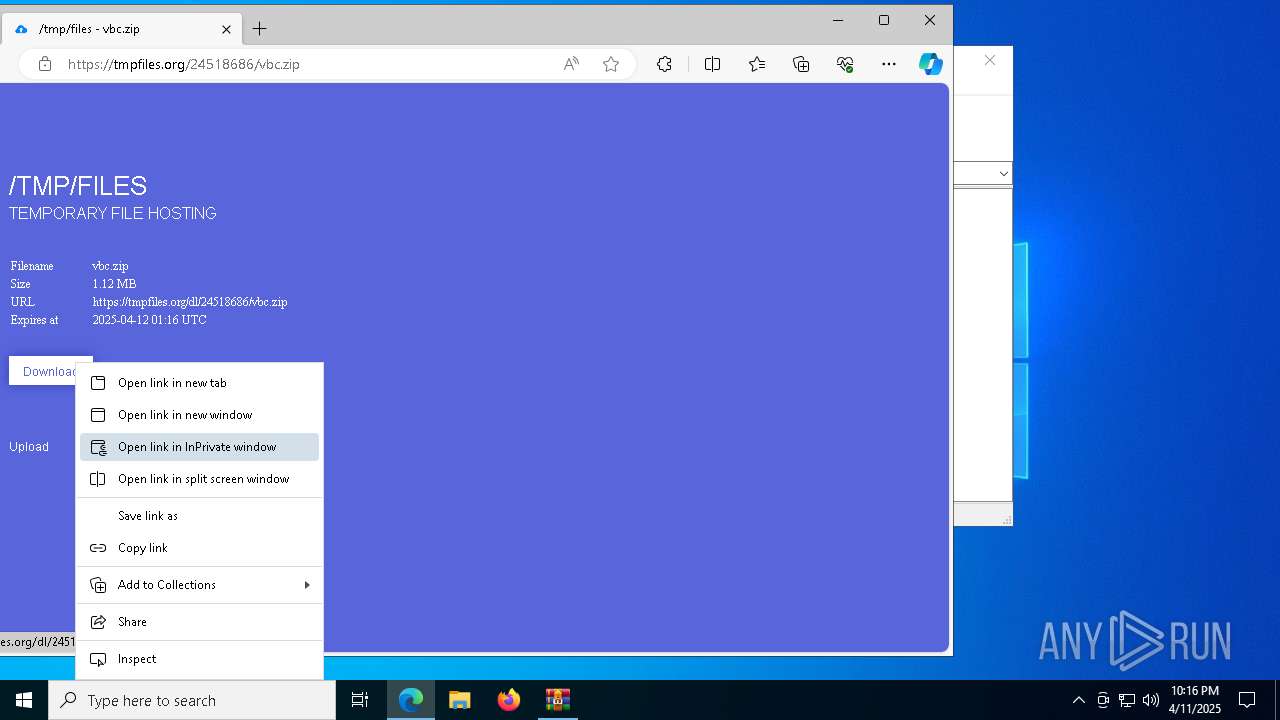Expand Add to Collections submenu arrow
Screen dimensions: 1280x720
pyautogui.click(x=307, y=585)
